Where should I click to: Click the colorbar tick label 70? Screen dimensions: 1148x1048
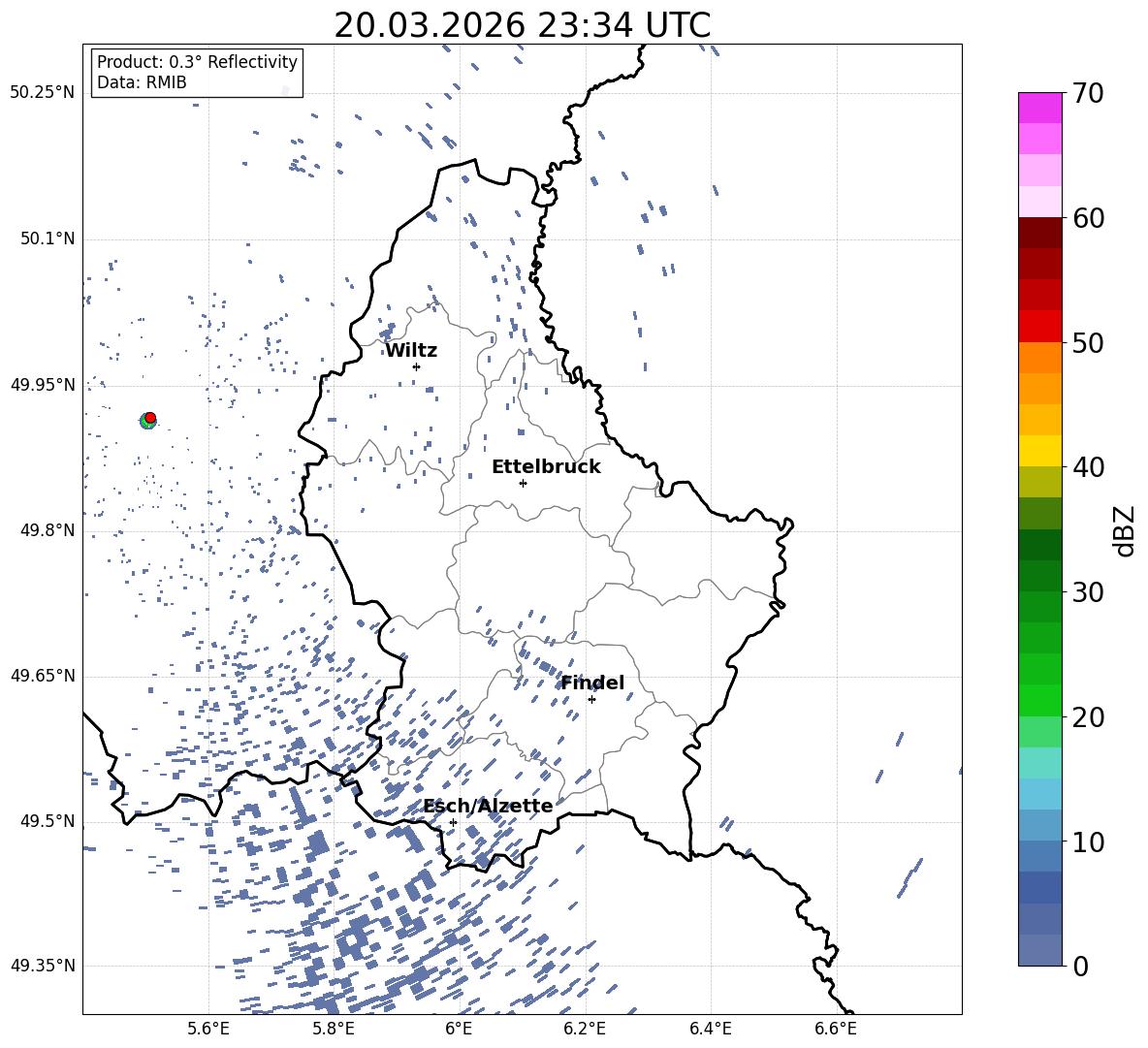1088,94
